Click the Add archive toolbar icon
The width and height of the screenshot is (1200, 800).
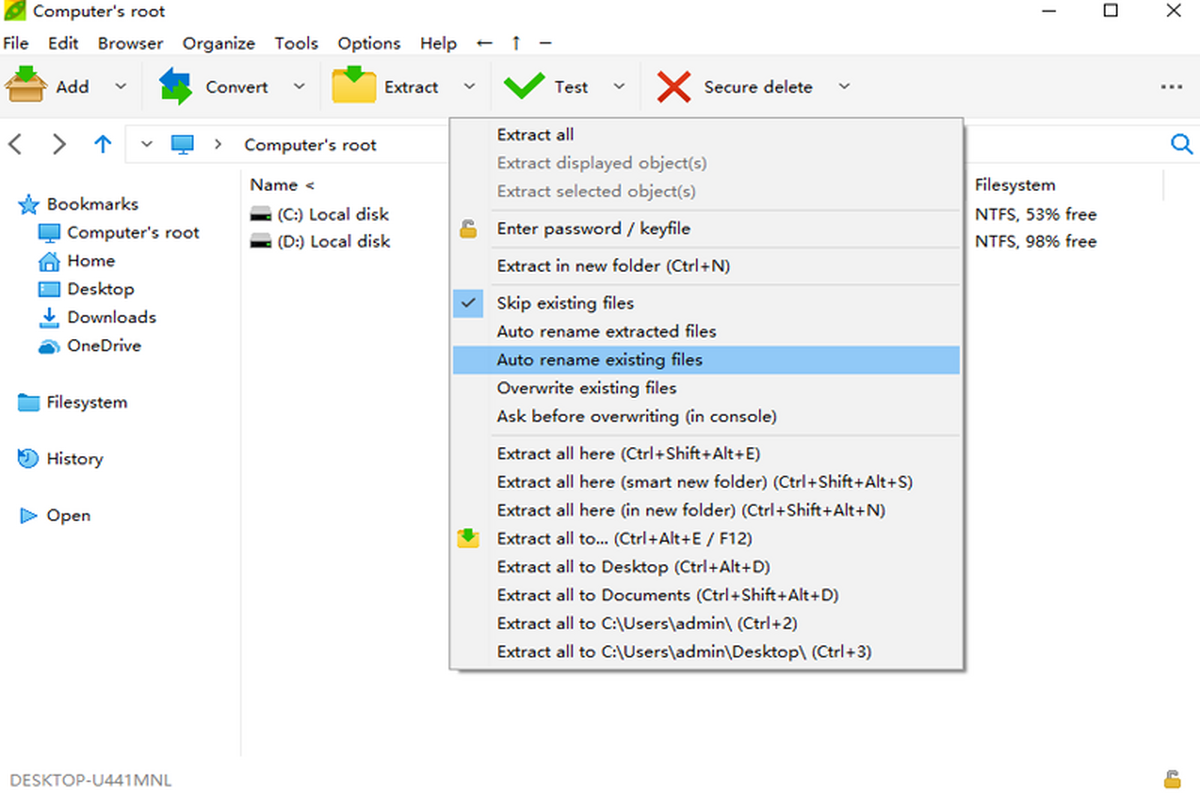[26, 86]
